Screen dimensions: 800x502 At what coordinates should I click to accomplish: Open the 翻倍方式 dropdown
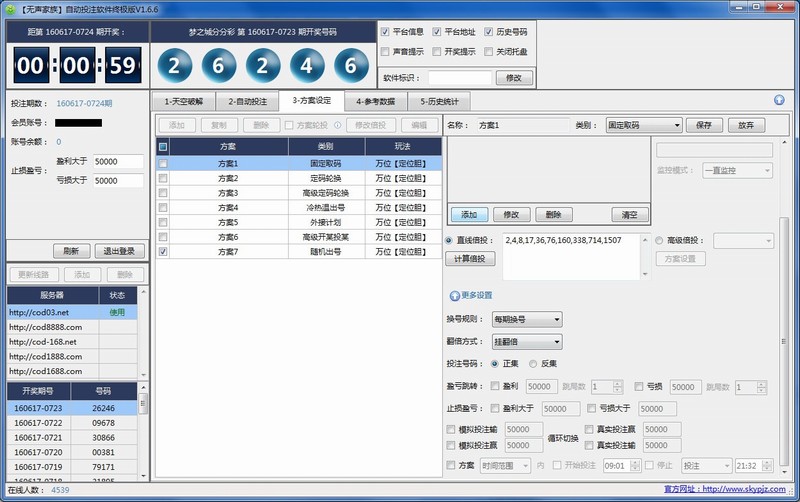point(526,342)
